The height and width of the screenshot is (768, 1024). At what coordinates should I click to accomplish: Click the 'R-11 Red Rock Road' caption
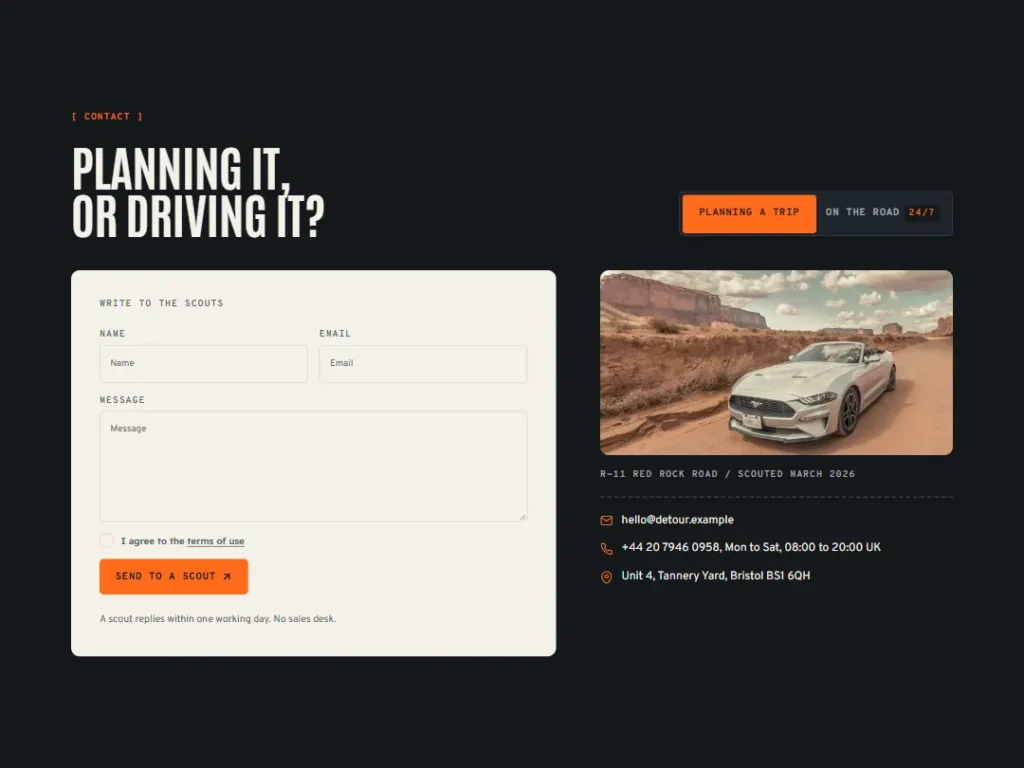click(x=728, y=474)
